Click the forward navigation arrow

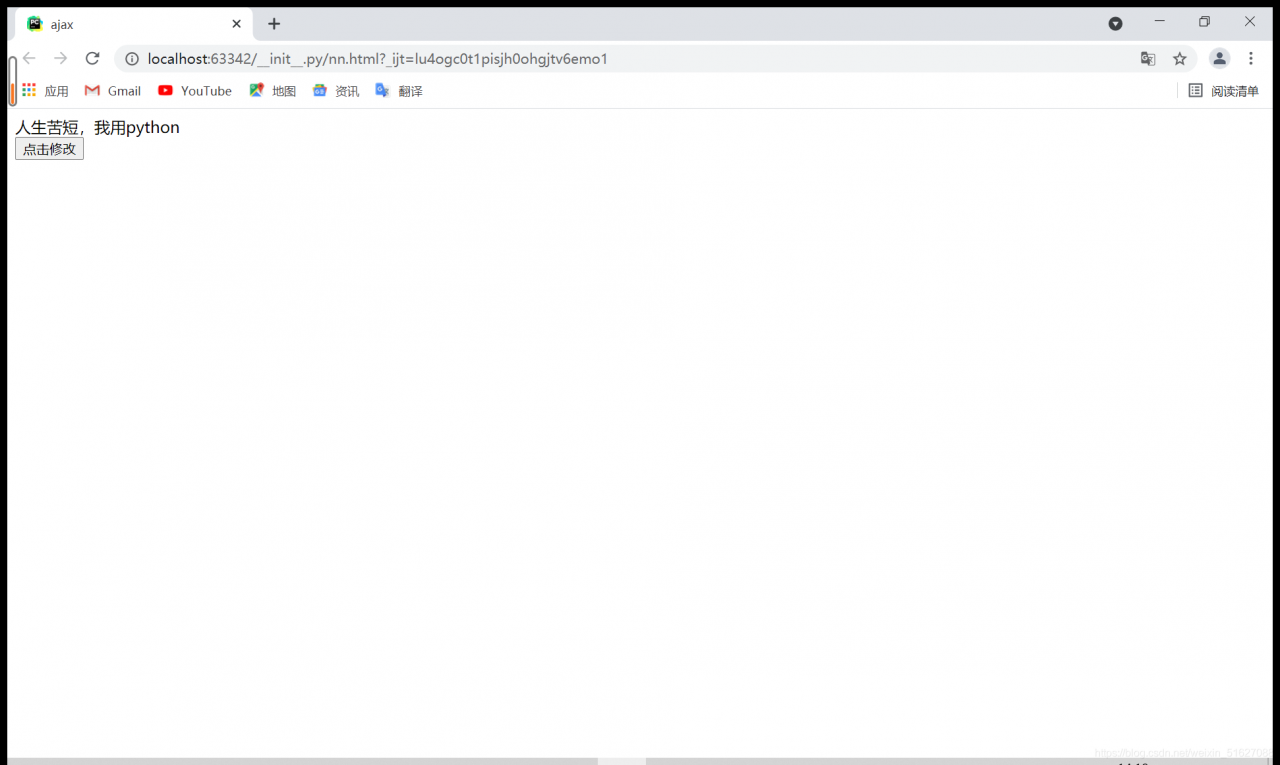point(61,59)
